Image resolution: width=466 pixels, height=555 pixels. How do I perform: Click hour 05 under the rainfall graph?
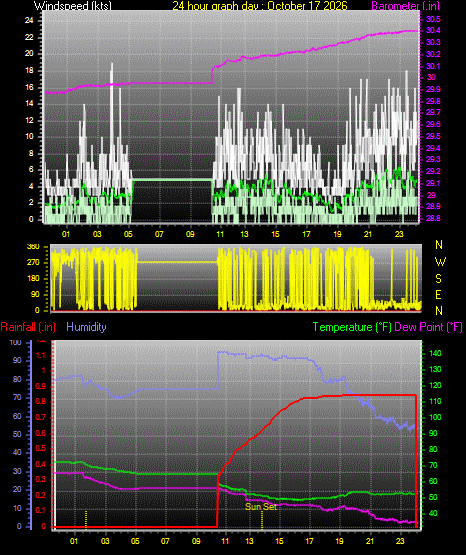pos(135,541)
